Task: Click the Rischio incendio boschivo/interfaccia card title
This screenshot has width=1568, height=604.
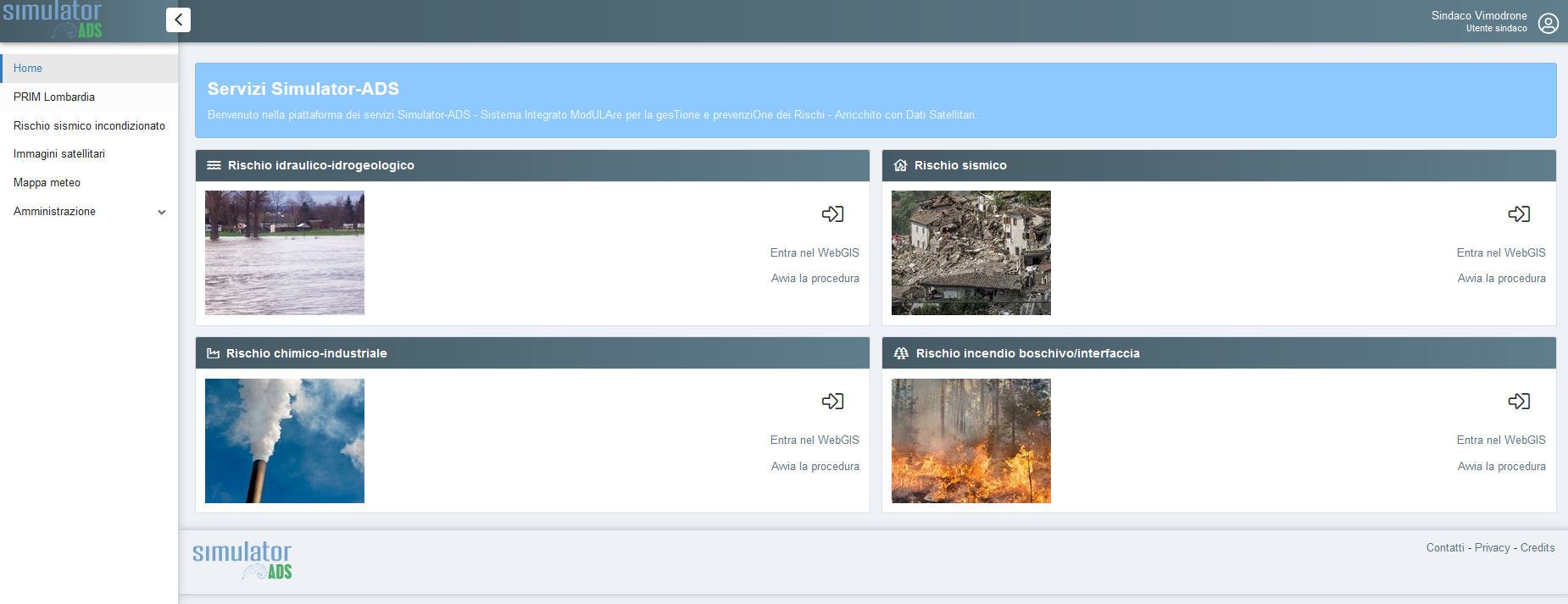Action: [1027, 353]
